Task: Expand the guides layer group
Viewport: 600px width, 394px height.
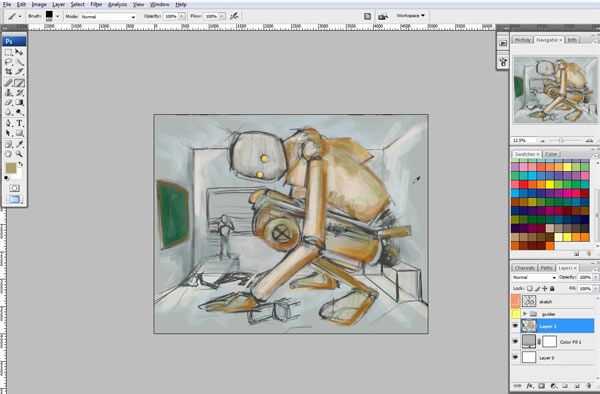Action: pos(525,314)
